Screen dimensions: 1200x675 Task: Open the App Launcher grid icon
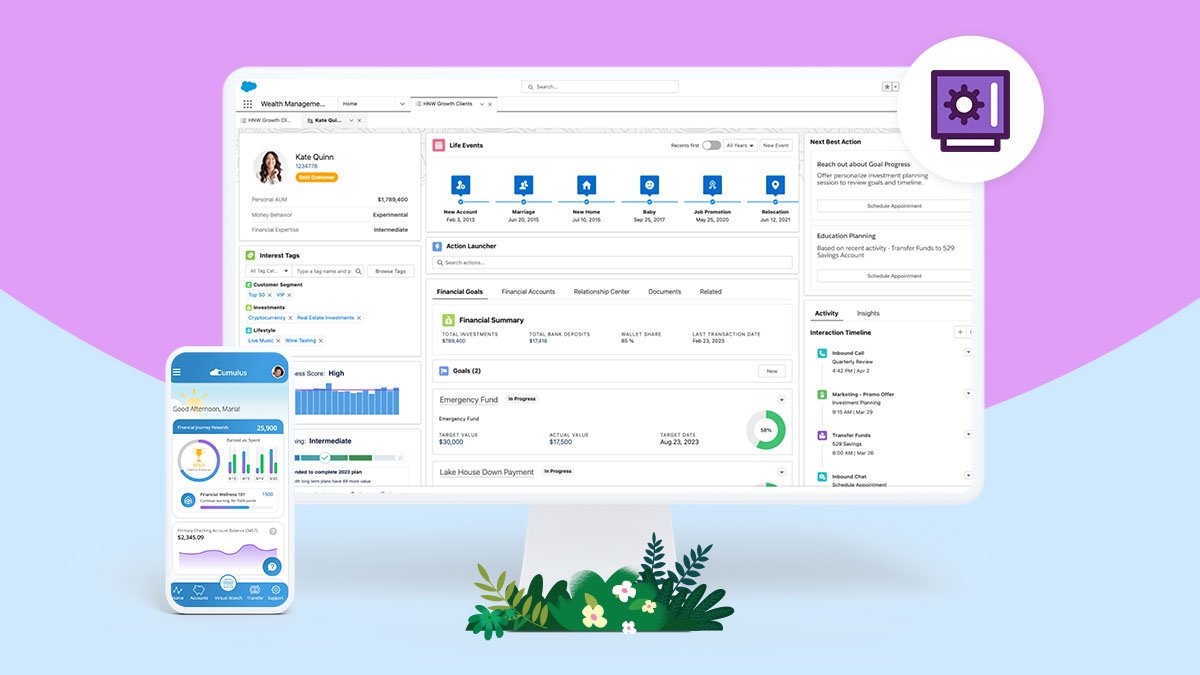point(247,104)
